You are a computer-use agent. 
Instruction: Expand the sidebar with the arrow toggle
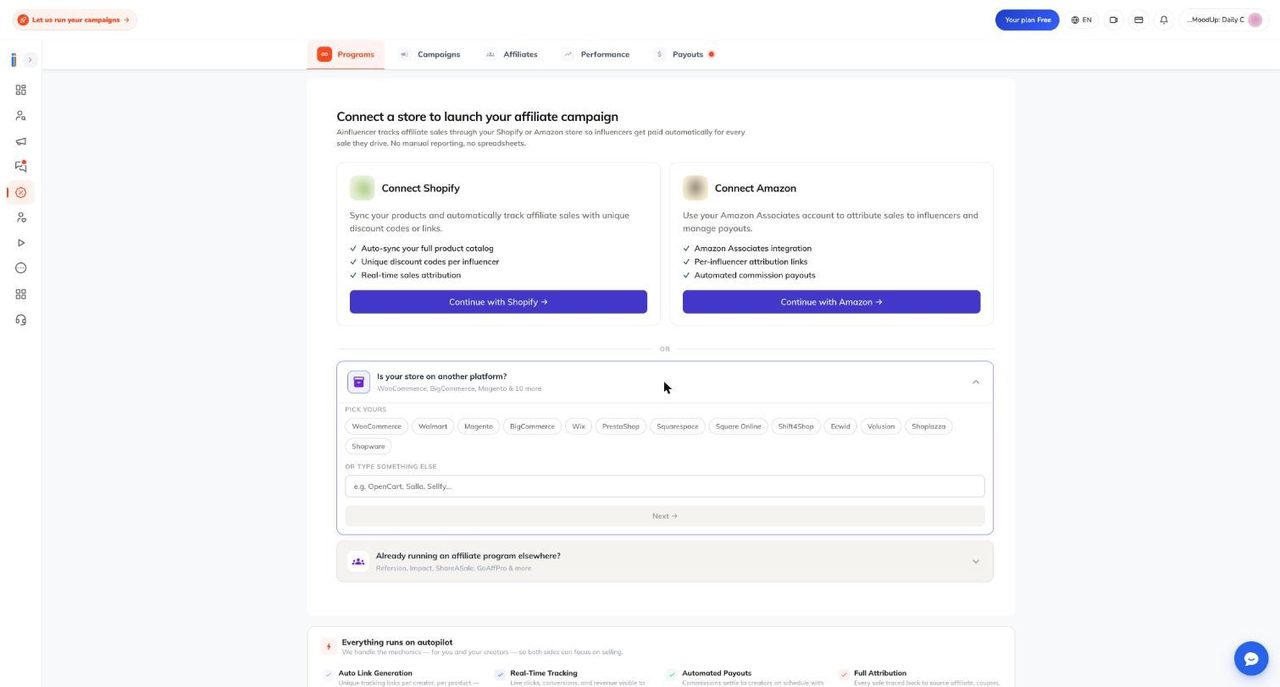(30, 60)
